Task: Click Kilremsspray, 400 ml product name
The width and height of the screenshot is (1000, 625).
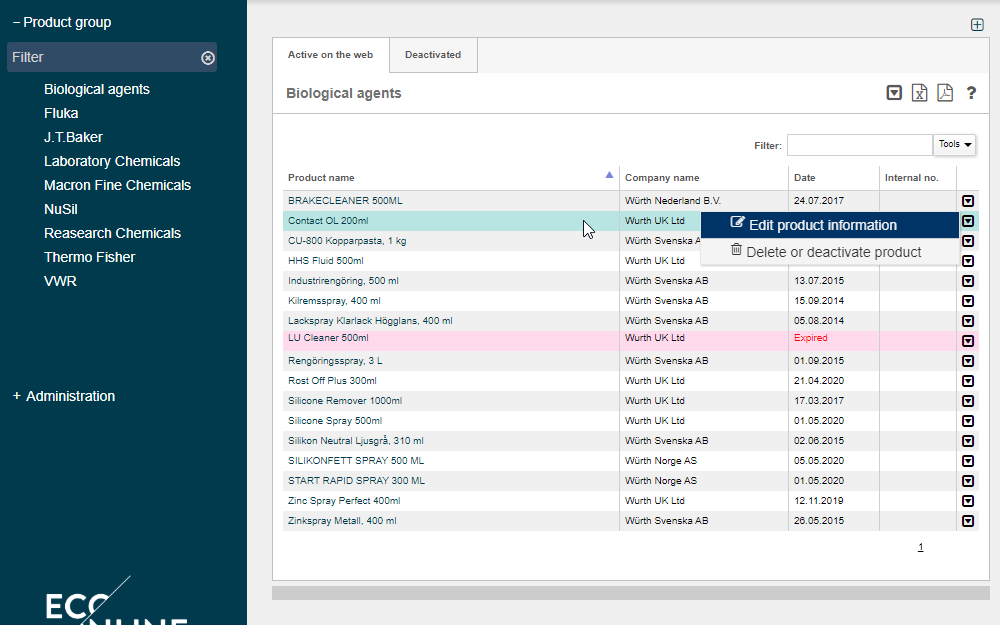Action: coord(334,301)
